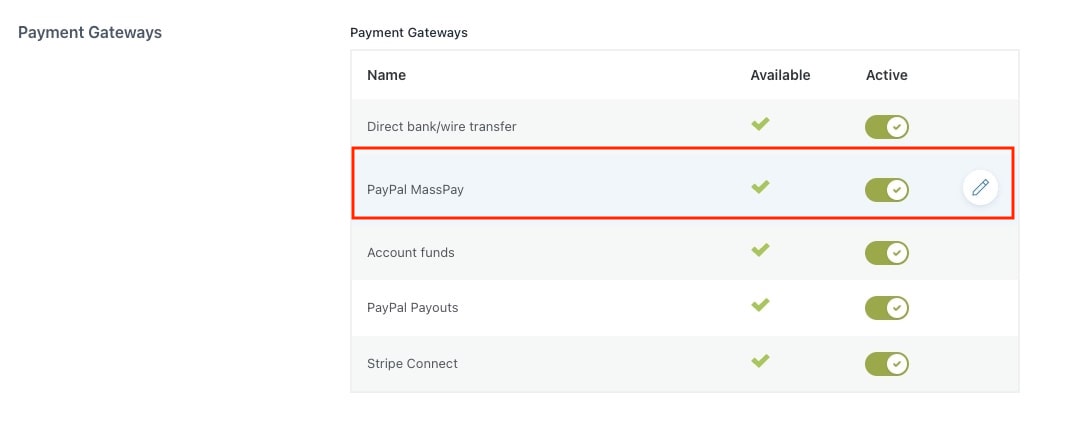The width and height of the screenshot is (1074, 442).
Task: Toggle the Direct bank/wire transfer Active switch
Action: [886, 127]
